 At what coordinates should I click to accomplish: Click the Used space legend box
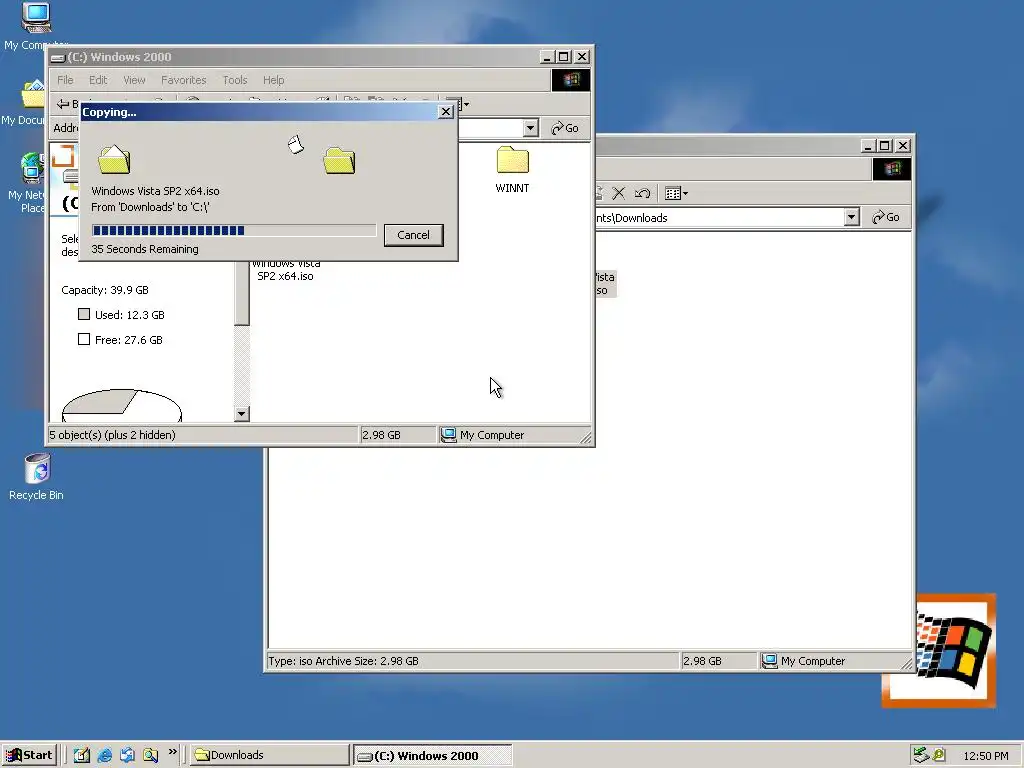(x=84, y=314)
